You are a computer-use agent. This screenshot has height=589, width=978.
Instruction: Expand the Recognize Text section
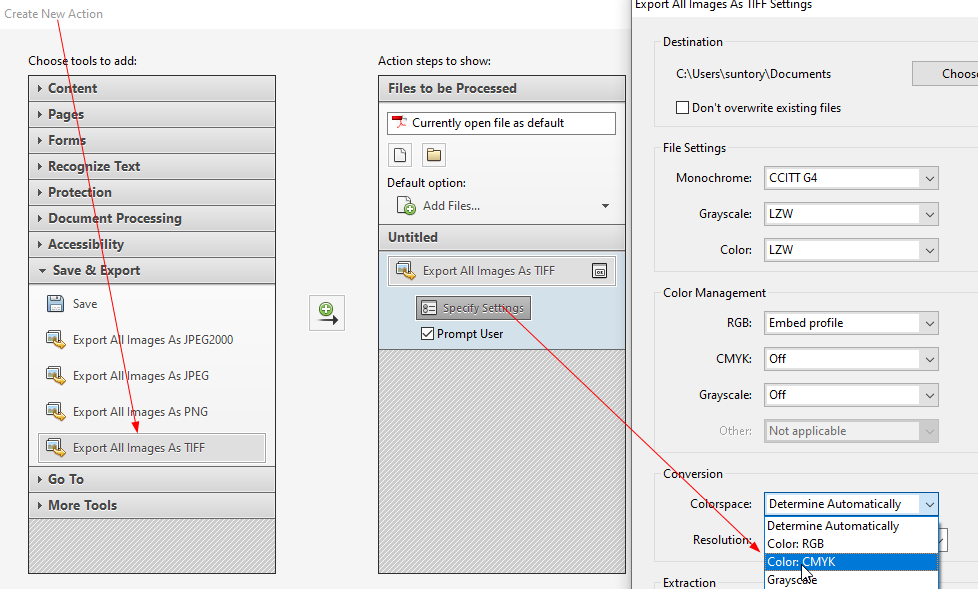pyautogui.click(x=152, y=167)
